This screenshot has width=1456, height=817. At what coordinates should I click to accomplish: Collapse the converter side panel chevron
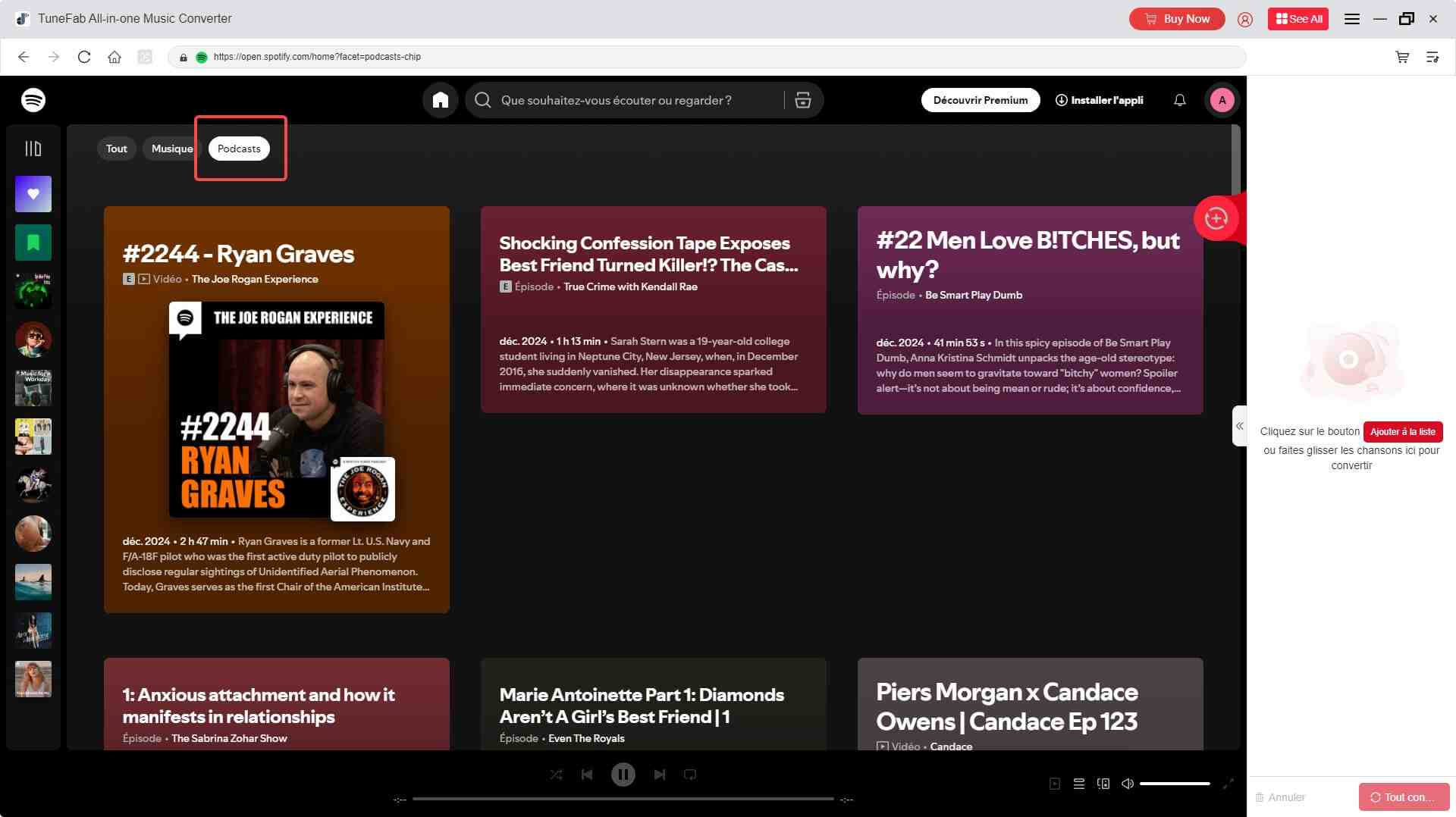point(1239,426)
